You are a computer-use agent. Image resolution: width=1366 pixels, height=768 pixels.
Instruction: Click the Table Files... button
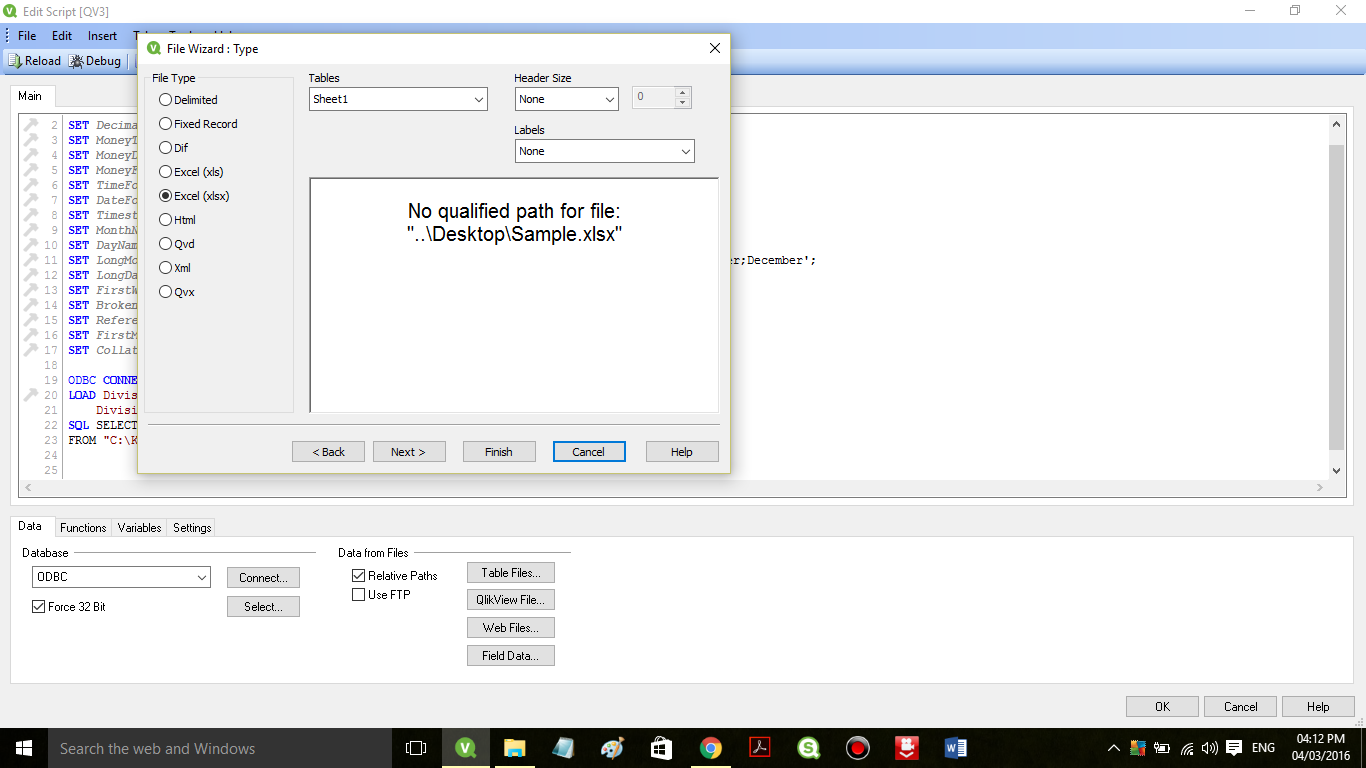coord(511,573)
